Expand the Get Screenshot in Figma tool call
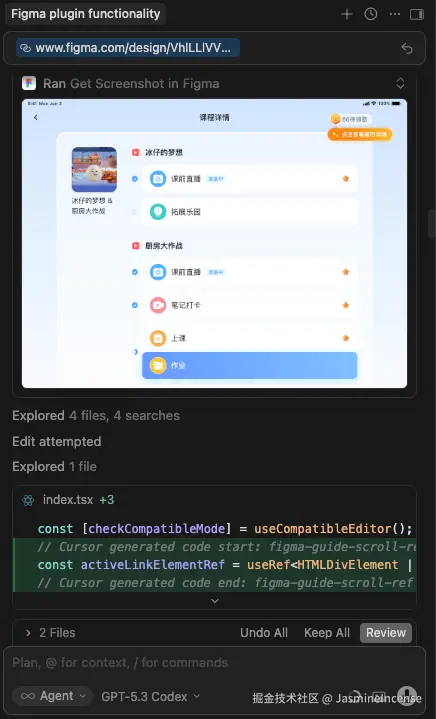This screenshot has height=719, width=436. [400, 83]
